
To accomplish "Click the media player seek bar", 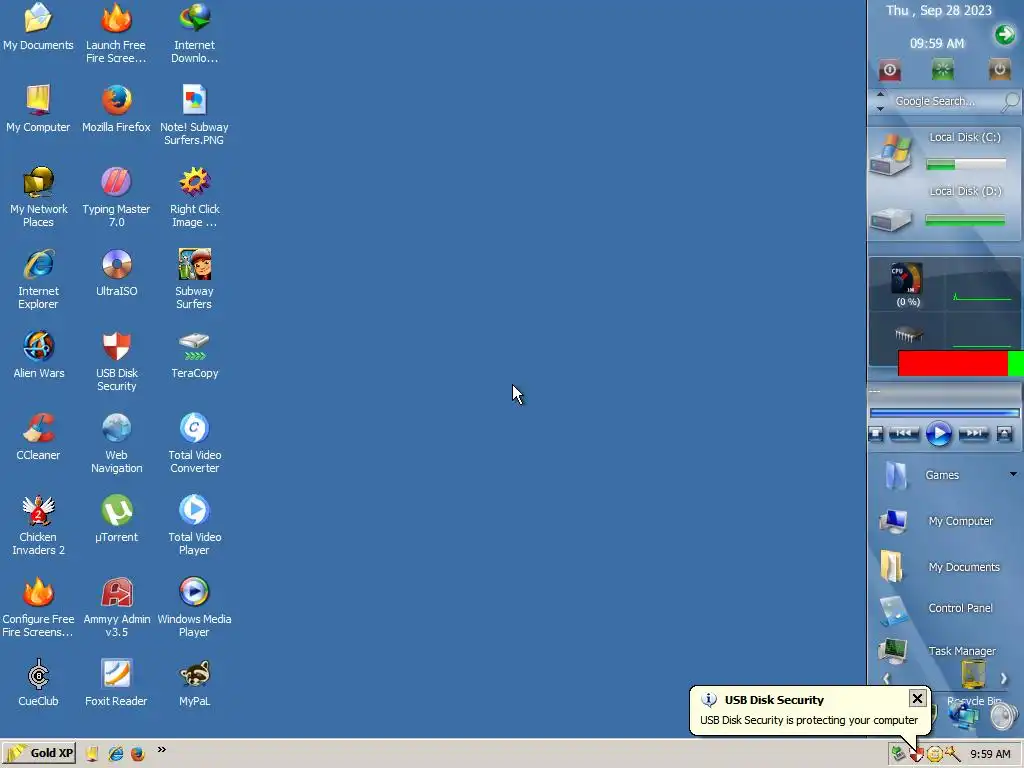I will (944, 413).
